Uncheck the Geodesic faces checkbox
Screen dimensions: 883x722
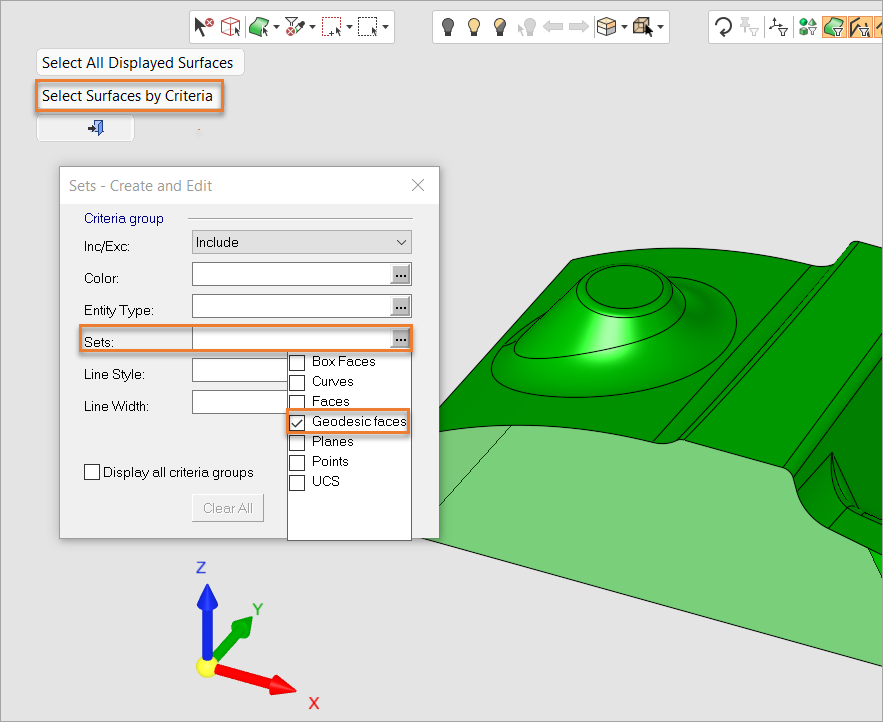[x=297, y=422]
